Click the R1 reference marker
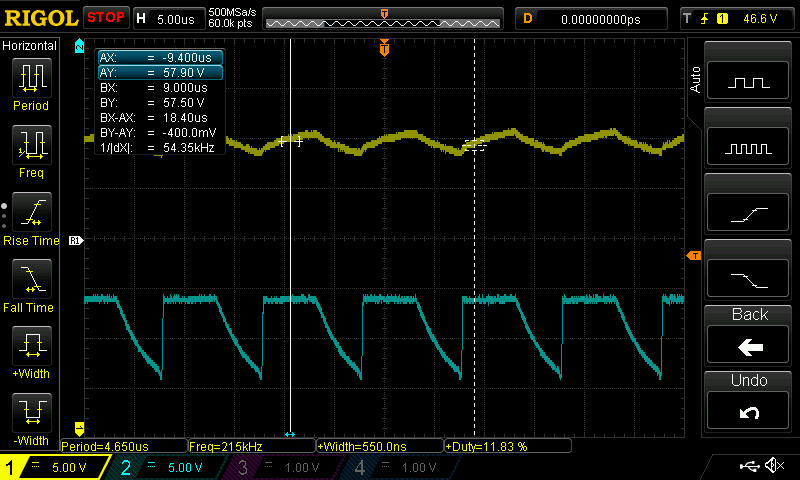 [76, 240]
